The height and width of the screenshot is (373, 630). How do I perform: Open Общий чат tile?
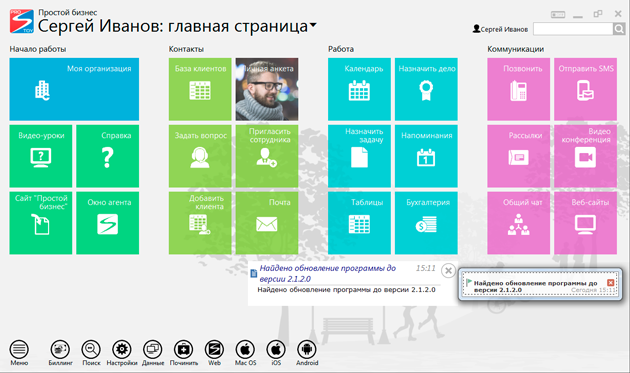(x=518, y=223)
